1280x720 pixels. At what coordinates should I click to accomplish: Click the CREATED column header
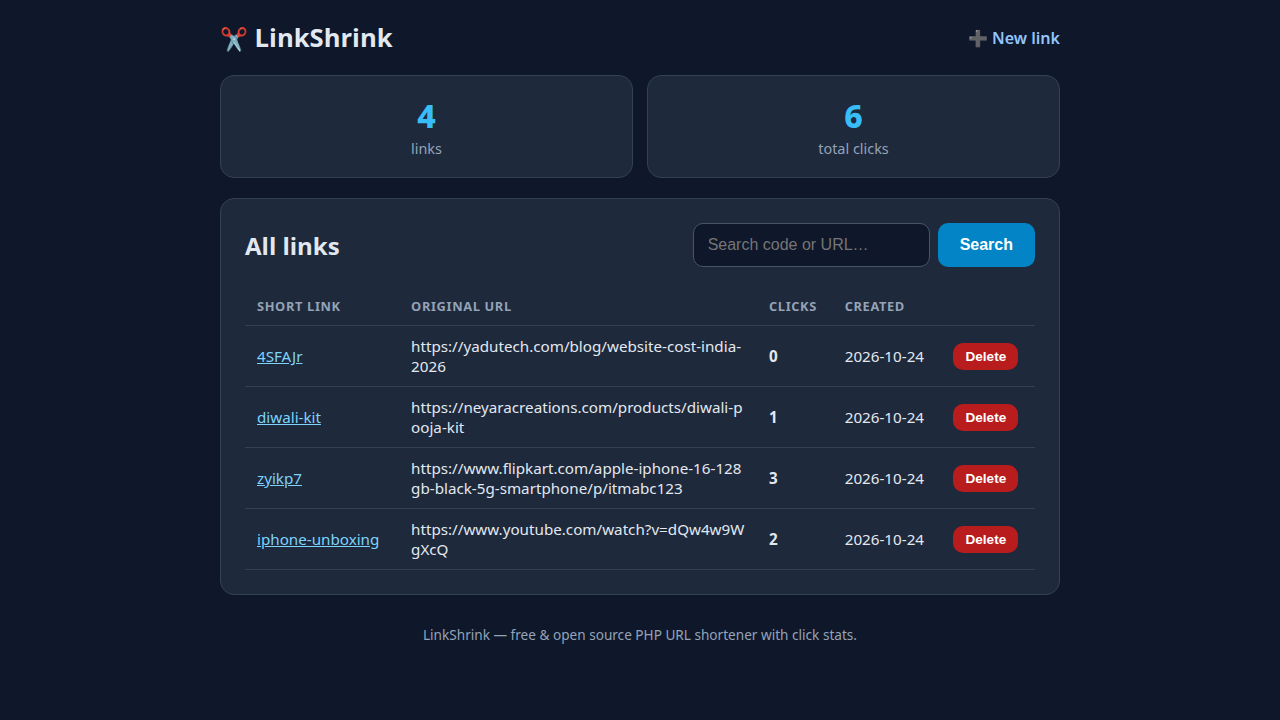click(x=874, y=307)
